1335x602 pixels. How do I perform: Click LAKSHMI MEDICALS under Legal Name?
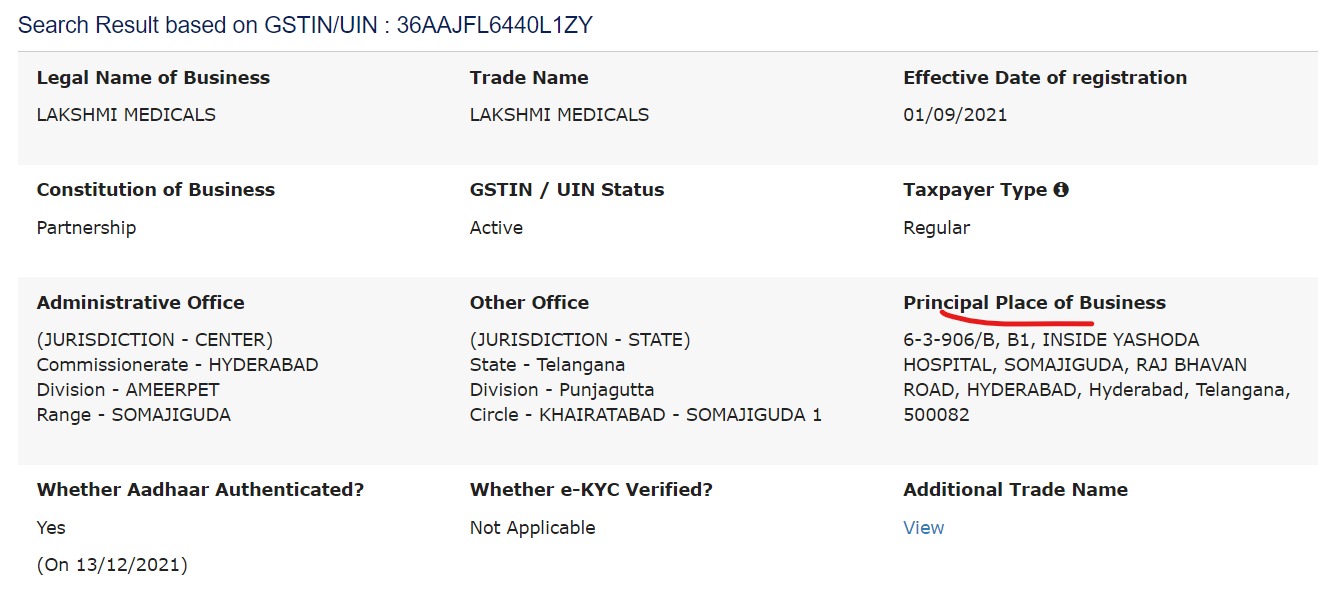click(x=126, y=115)
